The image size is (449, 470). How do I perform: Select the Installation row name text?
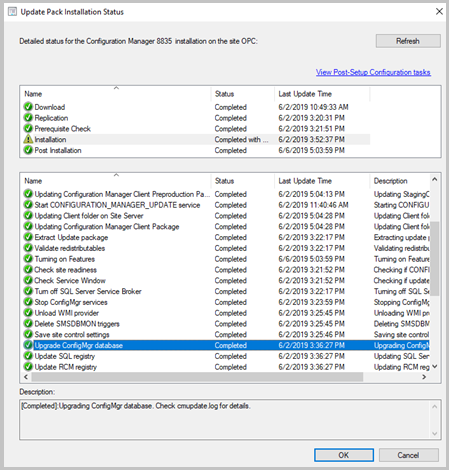click(x=50, y=139)
